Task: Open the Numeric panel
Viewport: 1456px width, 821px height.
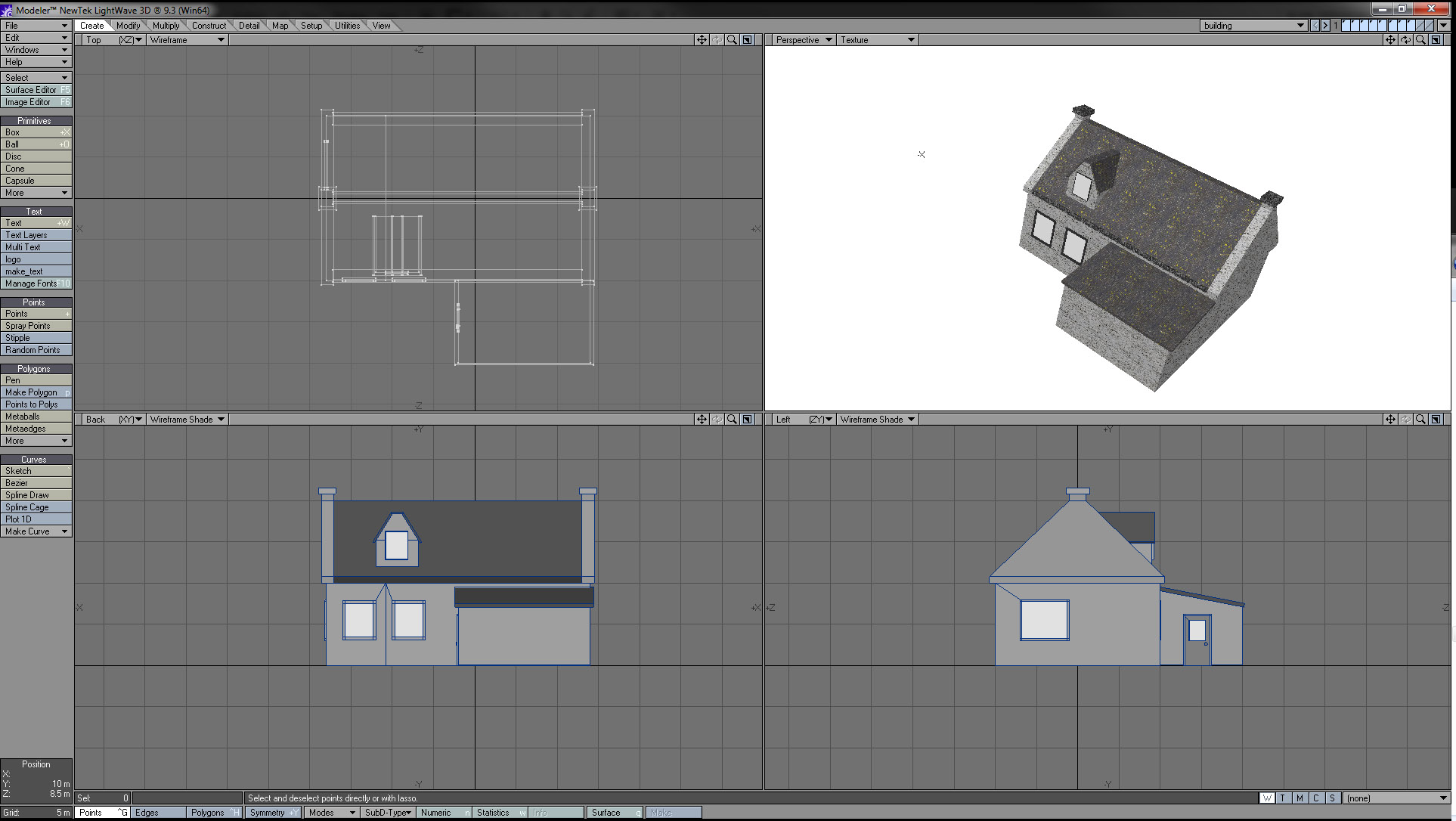Action: 445,813
